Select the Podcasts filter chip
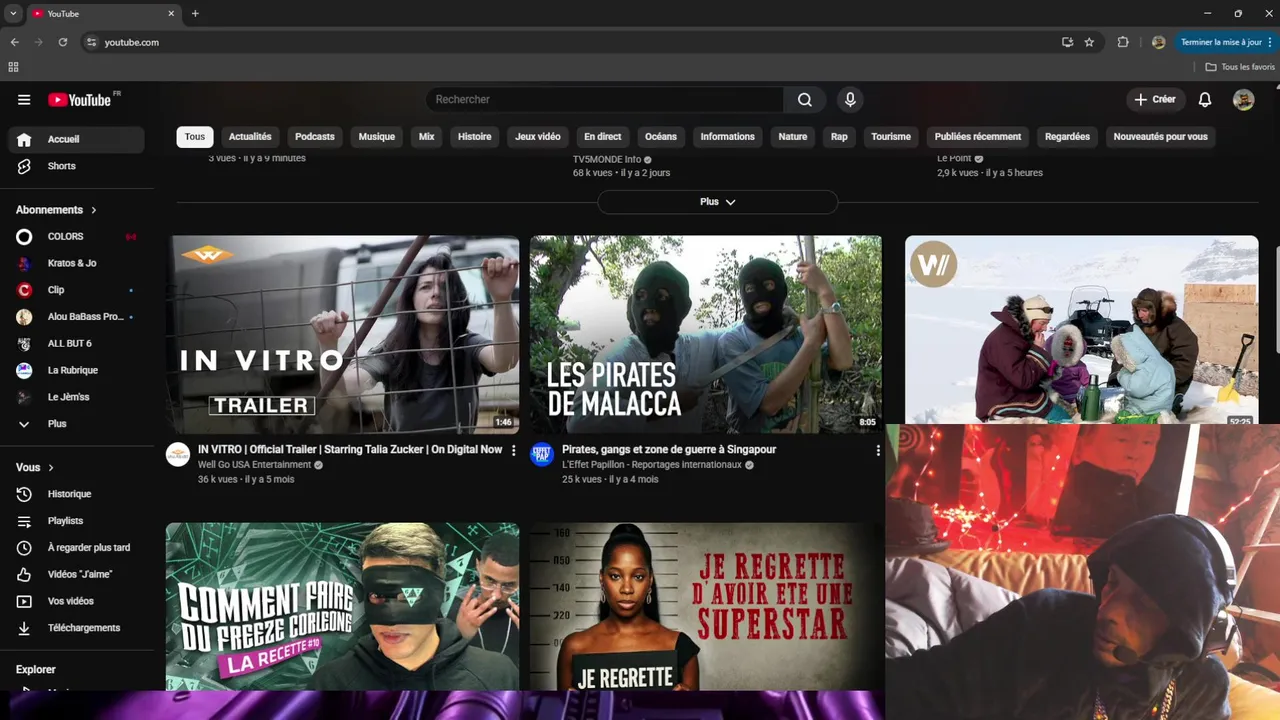The height and width of the screenshot is (720, 1280). tap(315, 137)
